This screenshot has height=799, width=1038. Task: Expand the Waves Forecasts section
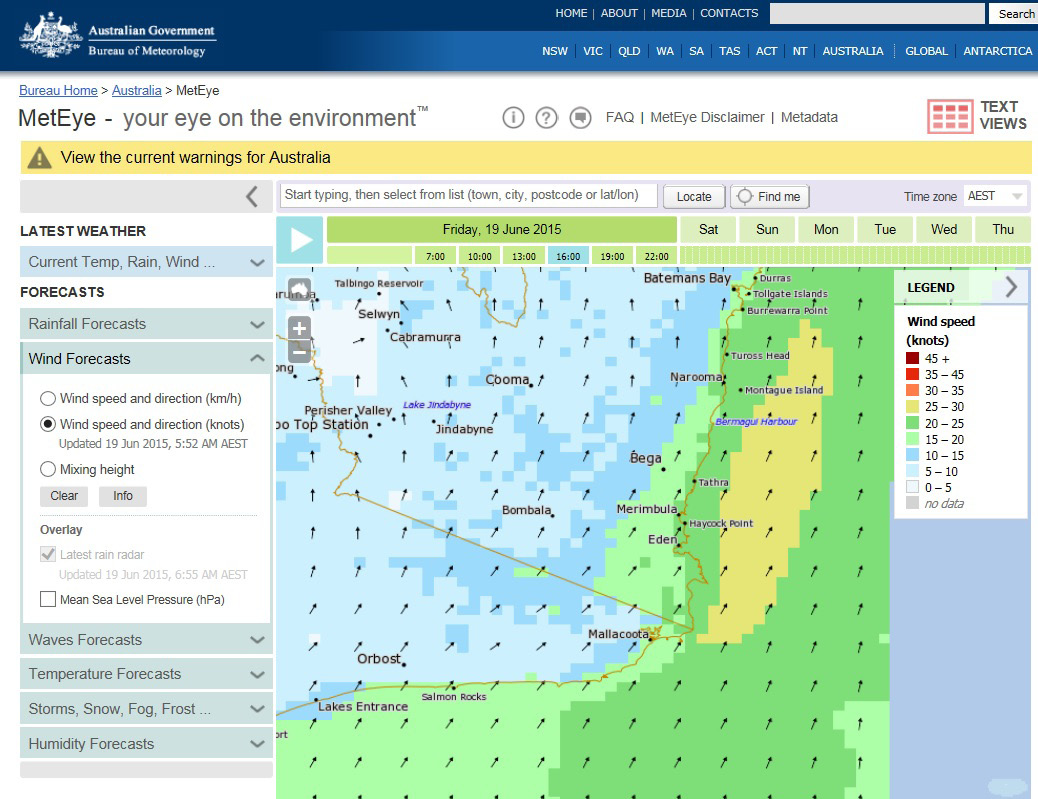145,640
